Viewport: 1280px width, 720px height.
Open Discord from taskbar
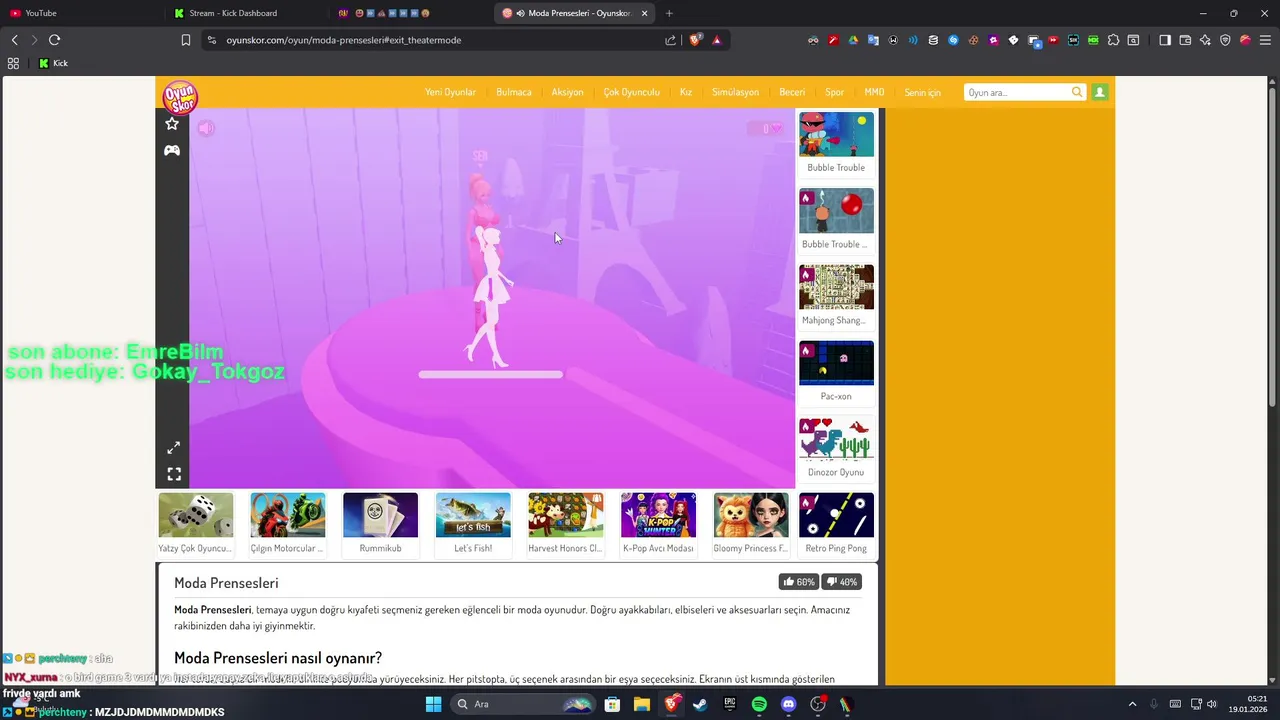788,704
